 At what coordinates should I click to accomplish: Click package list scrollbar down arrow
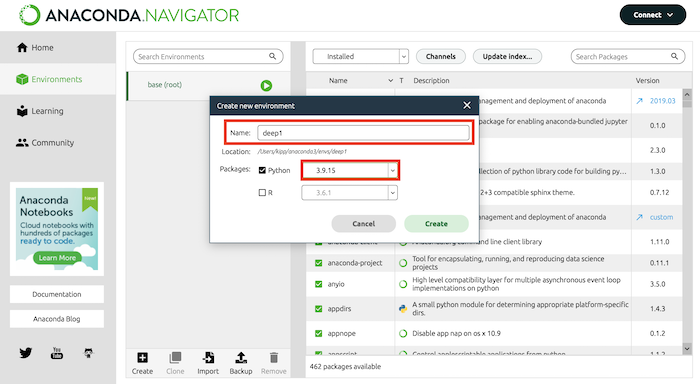pos(687,348)
